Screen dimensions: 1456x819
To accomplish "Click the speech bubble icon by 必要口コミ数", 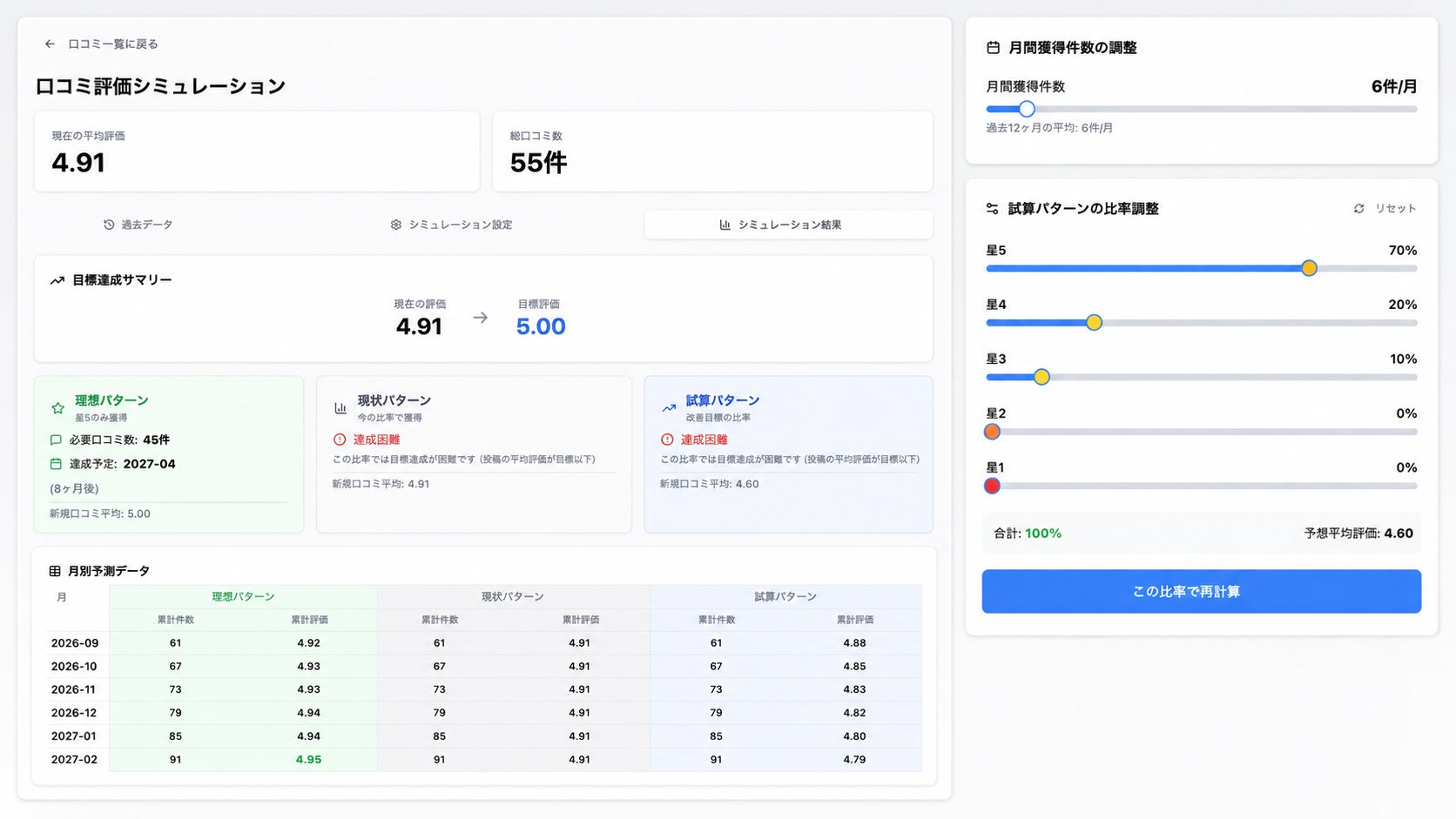I will [56, 440].
